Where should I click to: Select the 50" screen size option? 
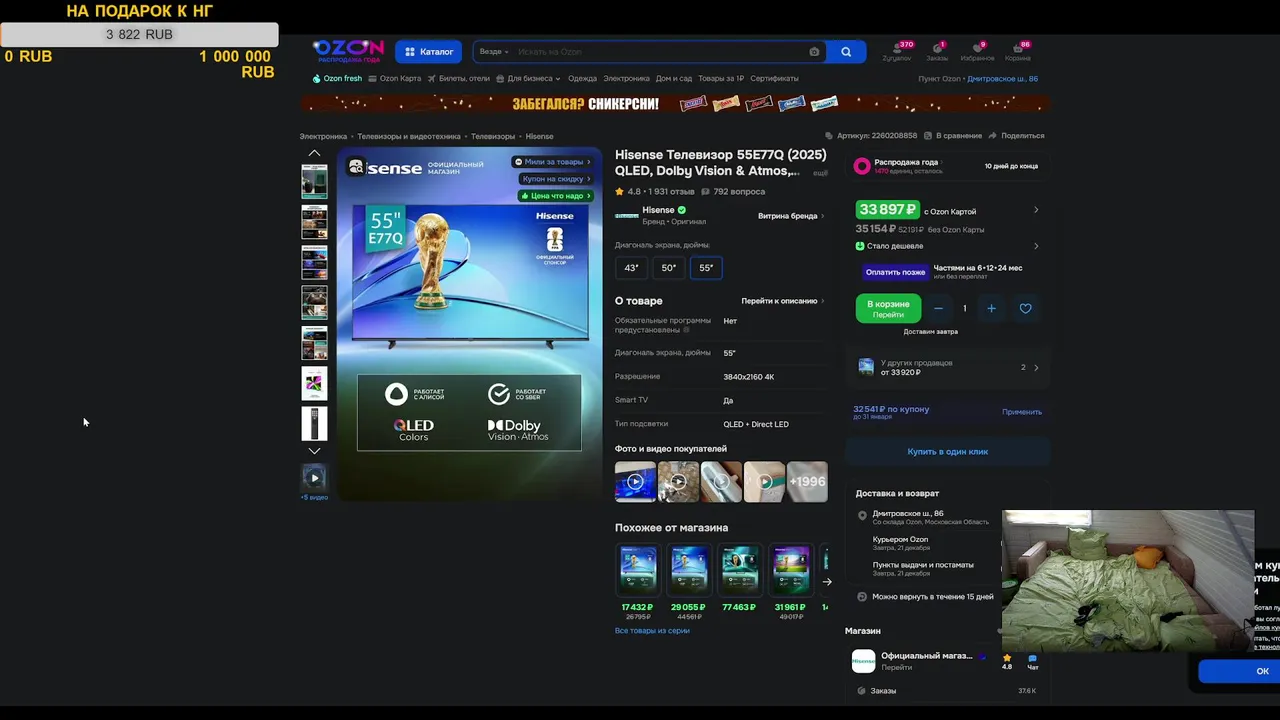pyautogui.click(x=669, y=268)
